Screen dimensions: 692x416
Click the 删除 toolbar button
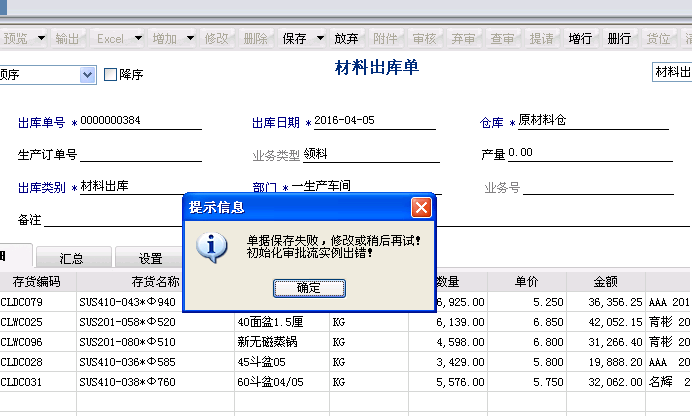click(256, 39)
